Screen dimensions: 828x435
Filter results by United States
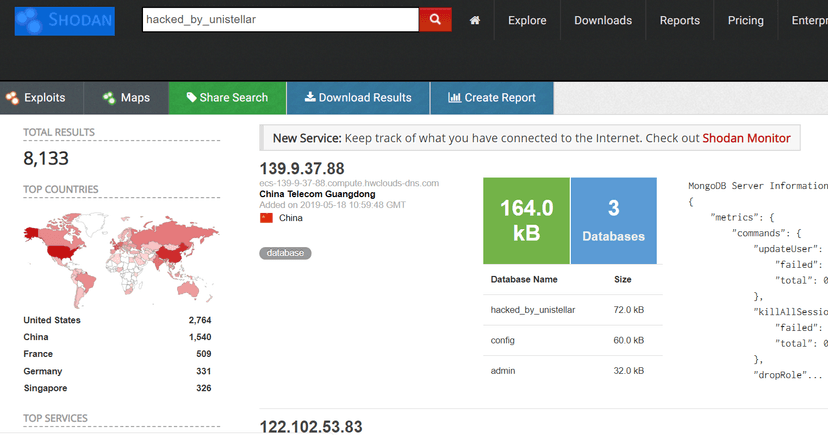pyautogui.click(x=52, y=320)
